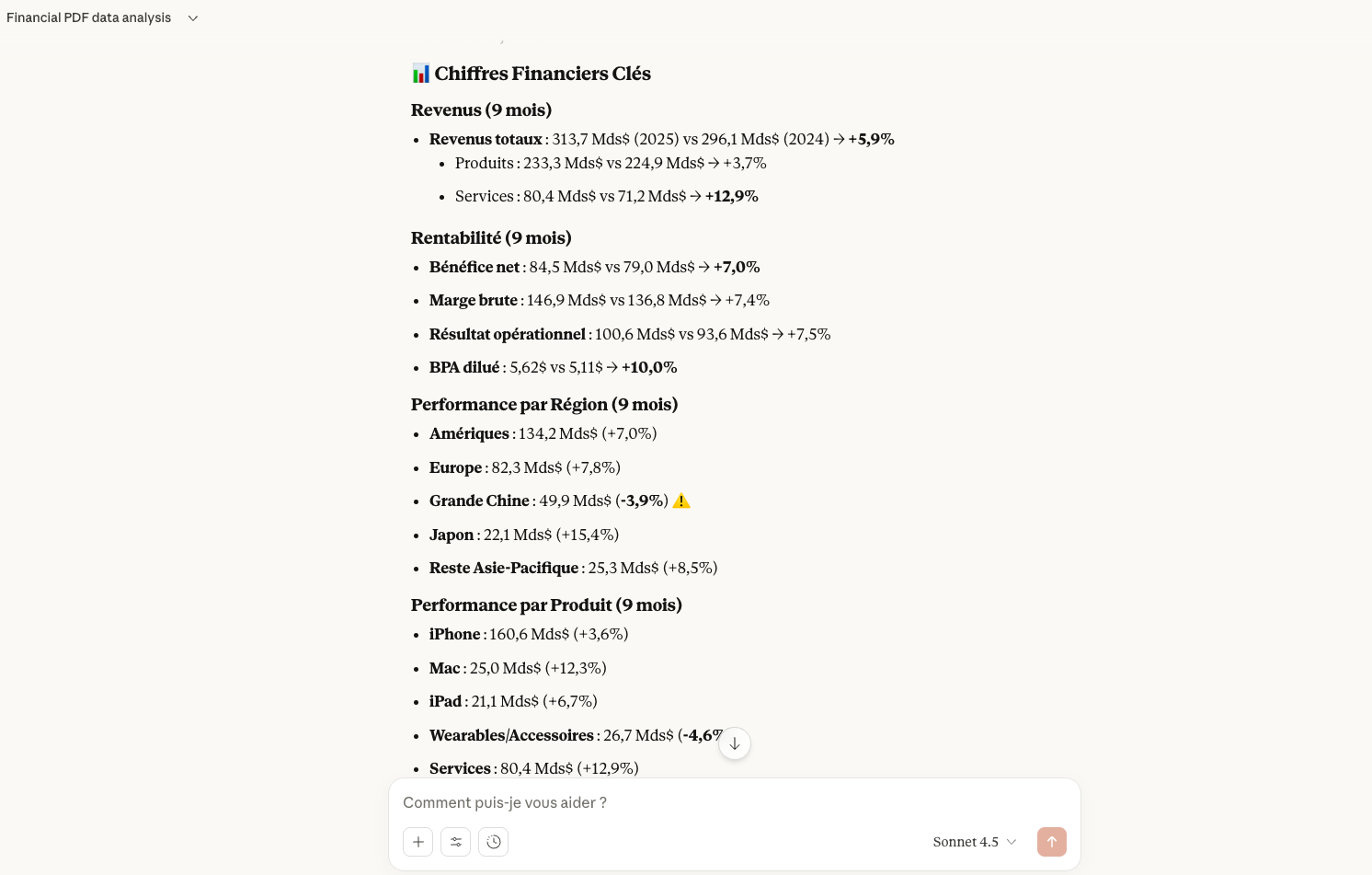Click the Chiffres Financiers Clés heading
This screenshot has height=875, width=1372.
(543, 74)
